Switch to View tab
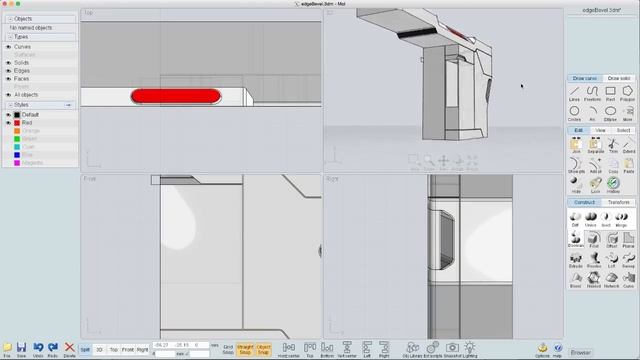The width and height of the screenshot is (640, 360). coord(600,130)
